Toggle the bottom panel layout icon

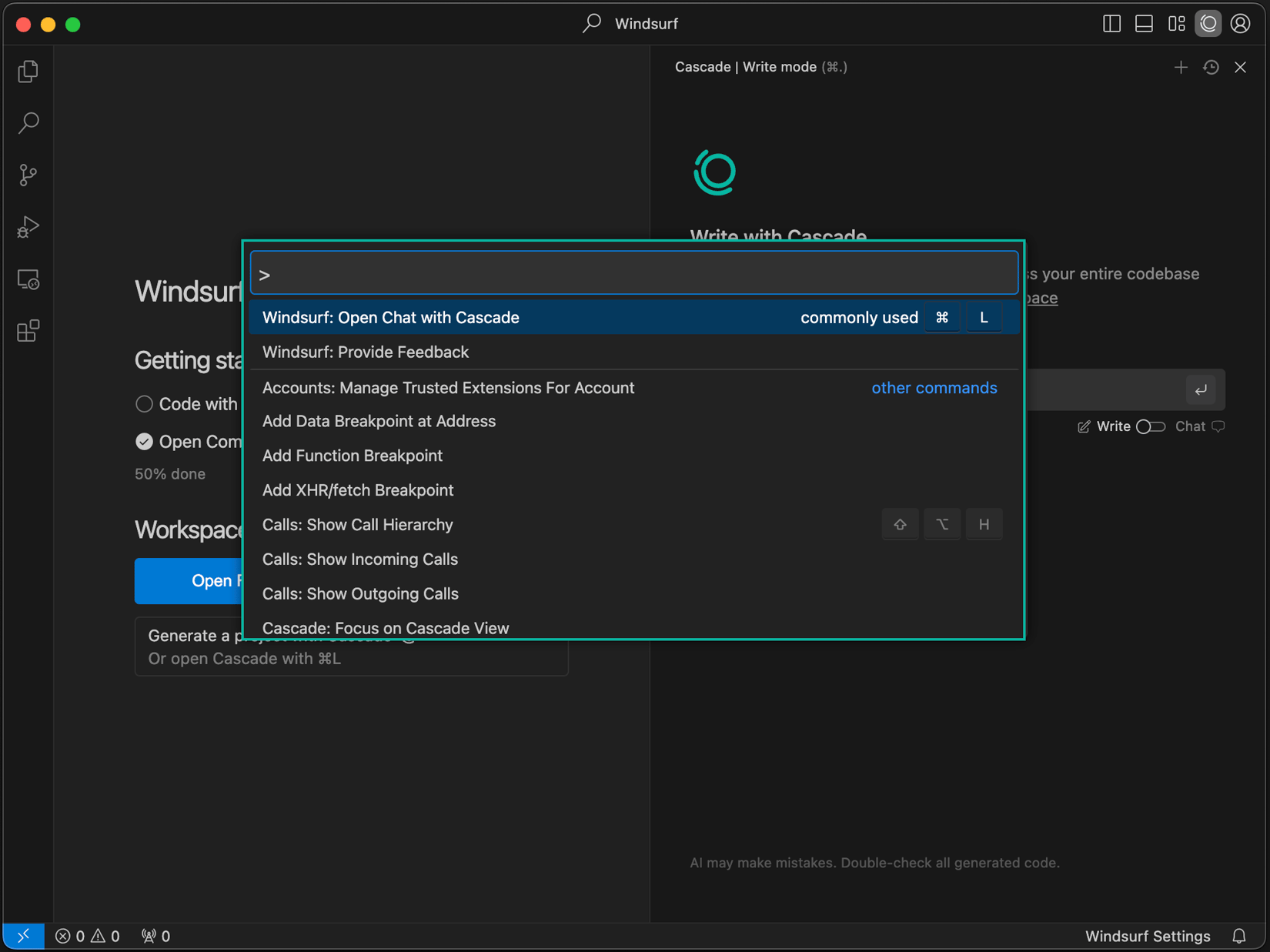(x=1144, y=24)
